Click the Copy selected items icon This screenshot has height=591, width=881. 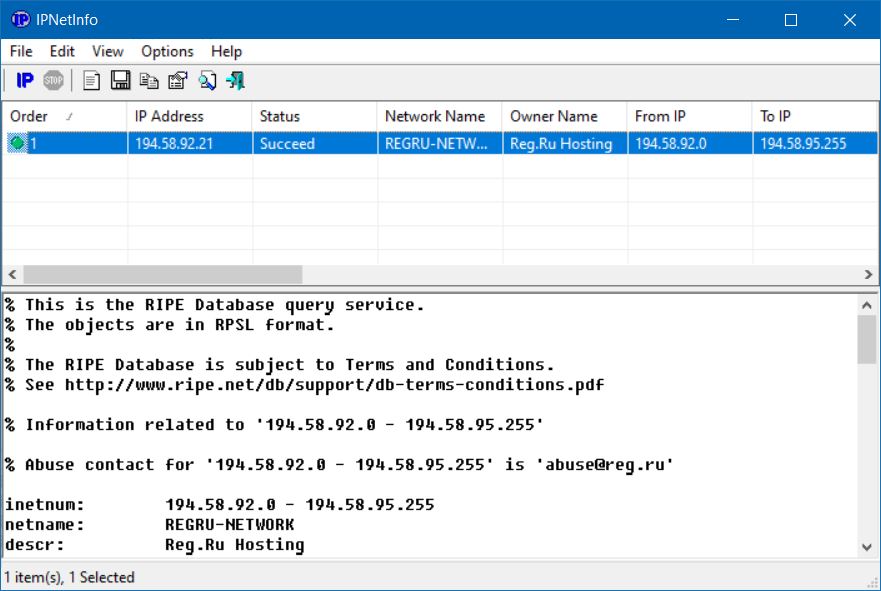coord(149,81)
